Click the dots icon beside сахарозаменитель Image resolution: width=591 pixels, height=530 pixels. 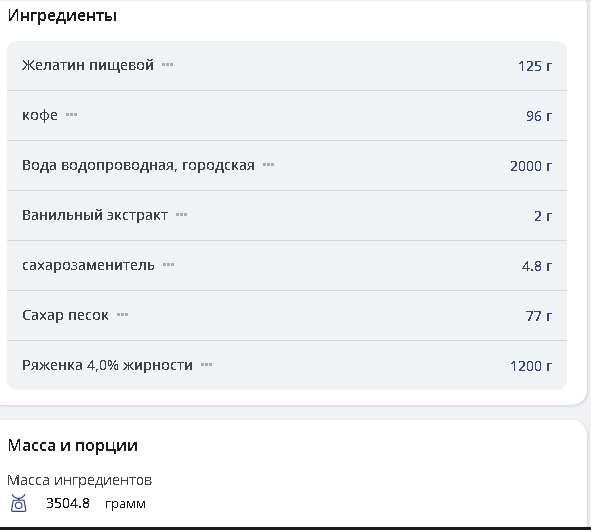[x=168, y=265]
